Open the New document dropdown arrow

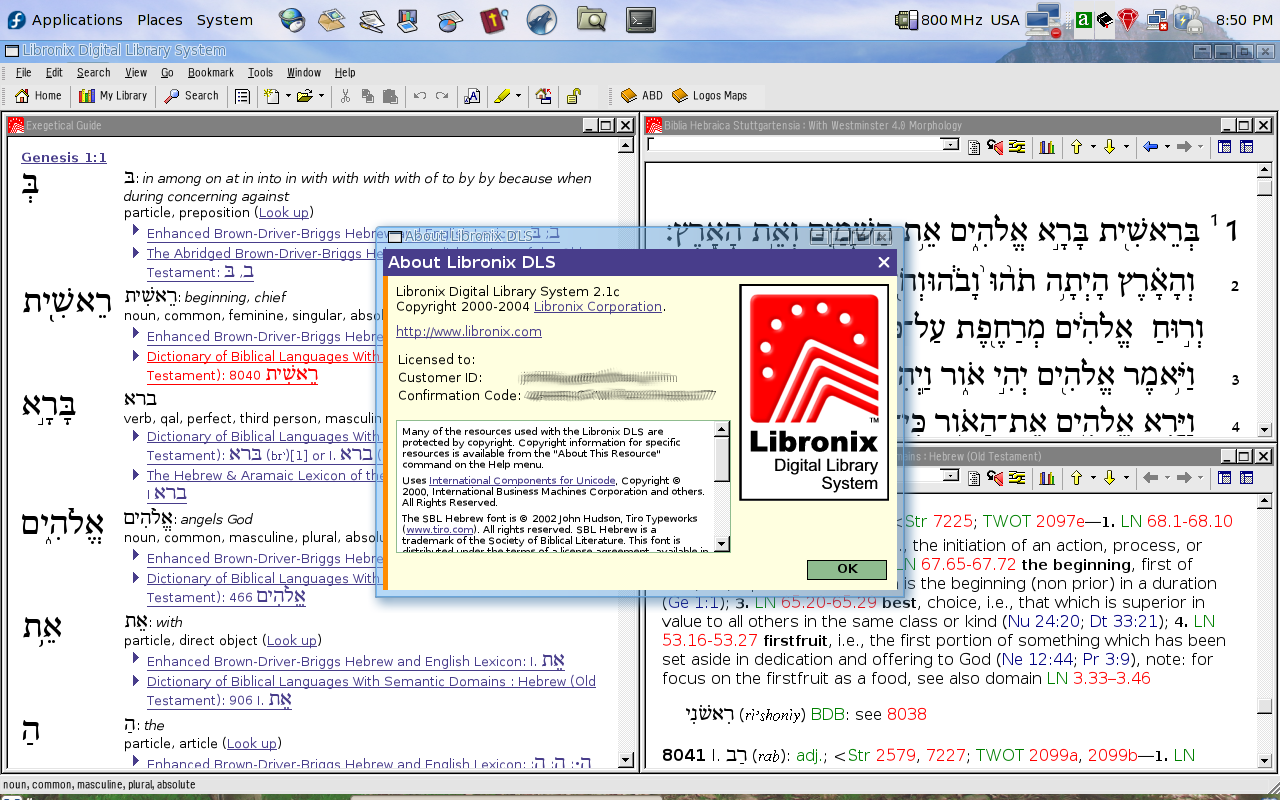pos(288,96)
